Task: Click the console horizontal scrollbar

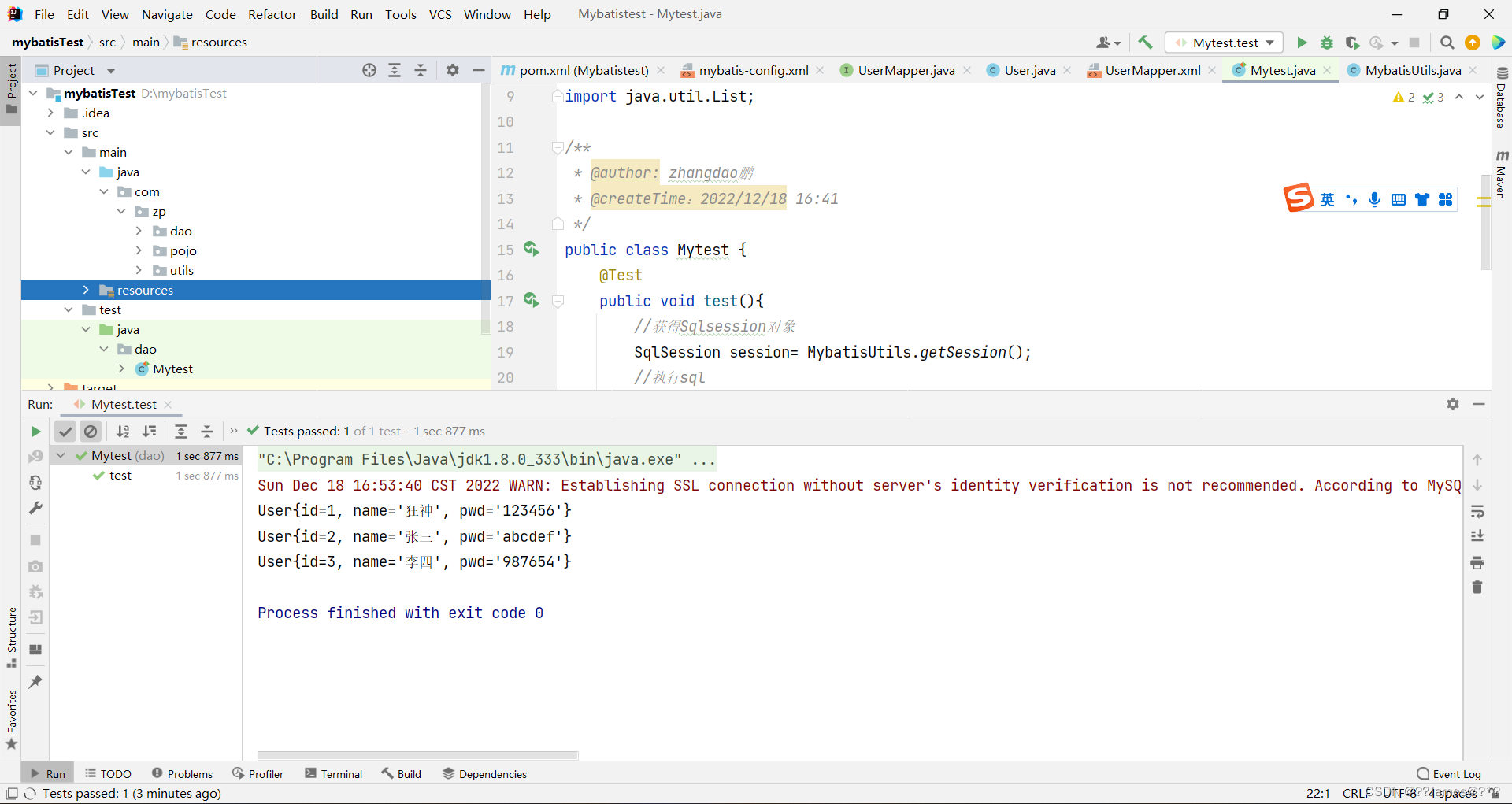Action: coord(417,755)
